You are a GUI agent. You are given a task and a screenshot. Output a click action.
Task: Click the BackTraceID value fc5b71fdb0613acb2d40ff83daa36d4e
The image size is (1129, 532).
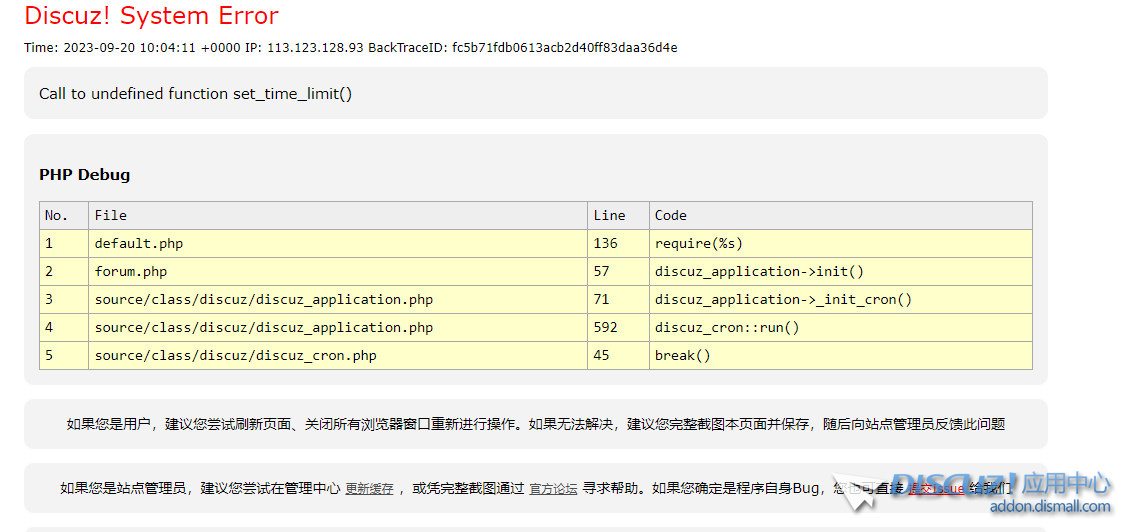coord(564,48)
